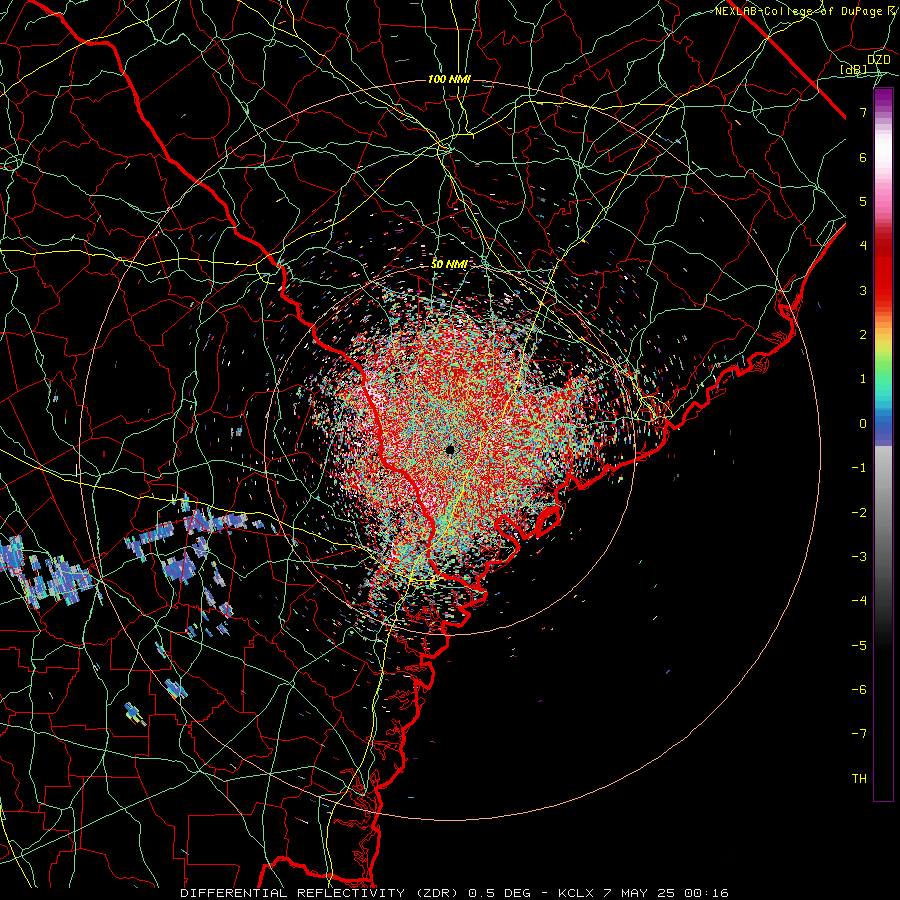Click the 00:16 timestamp in the caption
Screen dimensions: 900x900
click(708, 893)
